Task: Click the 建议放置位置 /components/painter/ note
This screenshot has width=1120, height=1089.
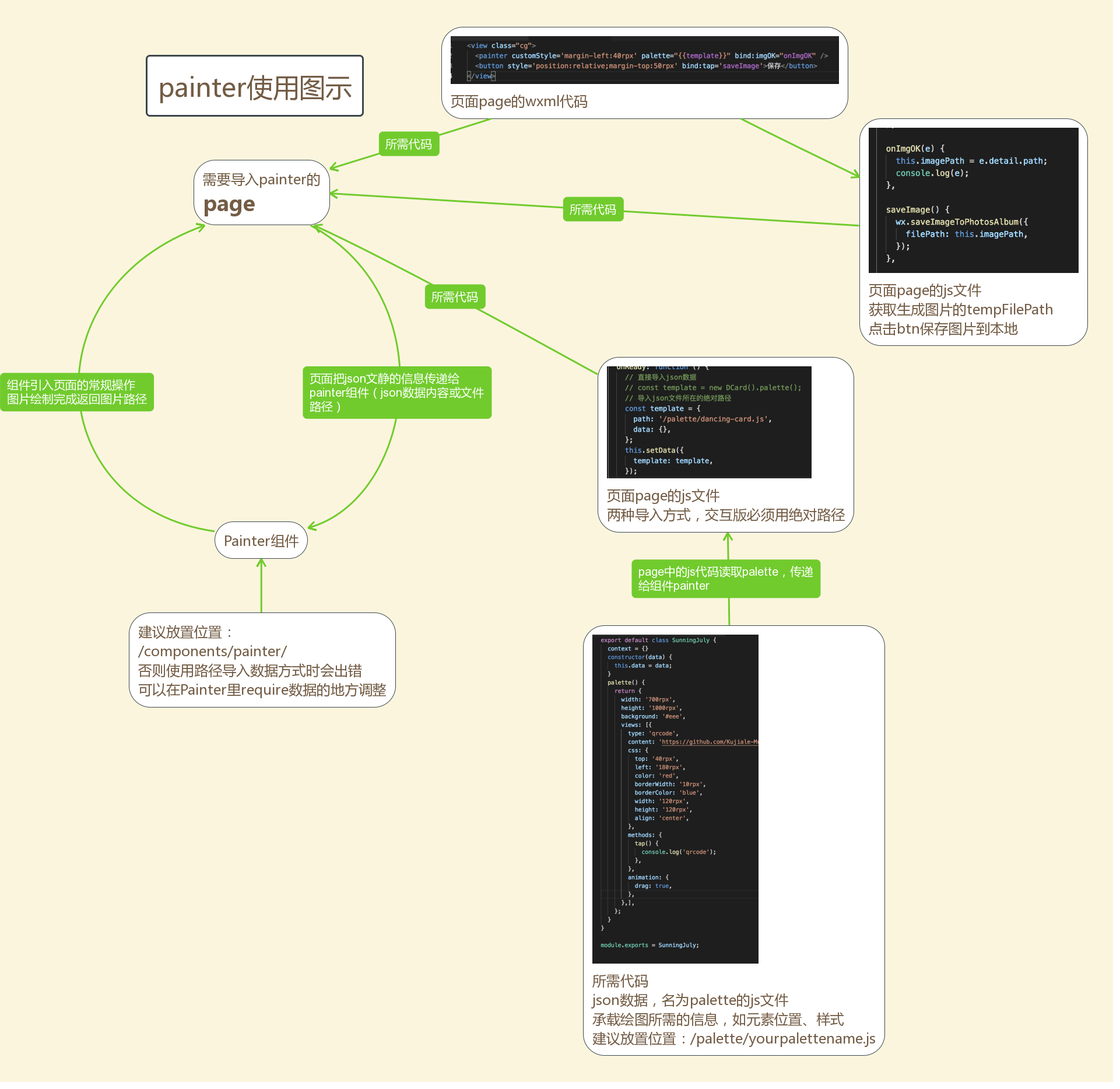Action: click(262, 660)
